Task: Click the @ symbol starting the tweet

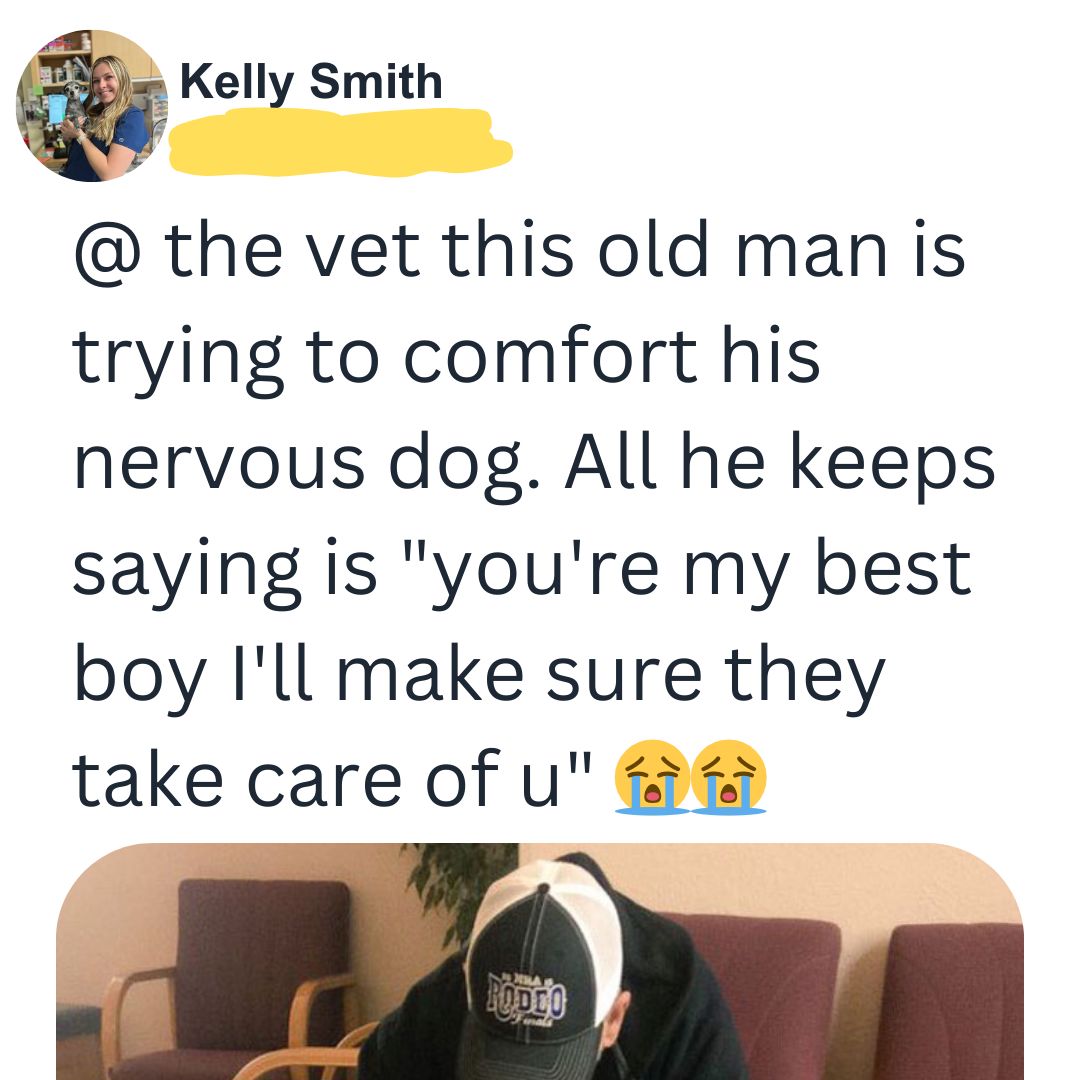Action: pos(108,250)
